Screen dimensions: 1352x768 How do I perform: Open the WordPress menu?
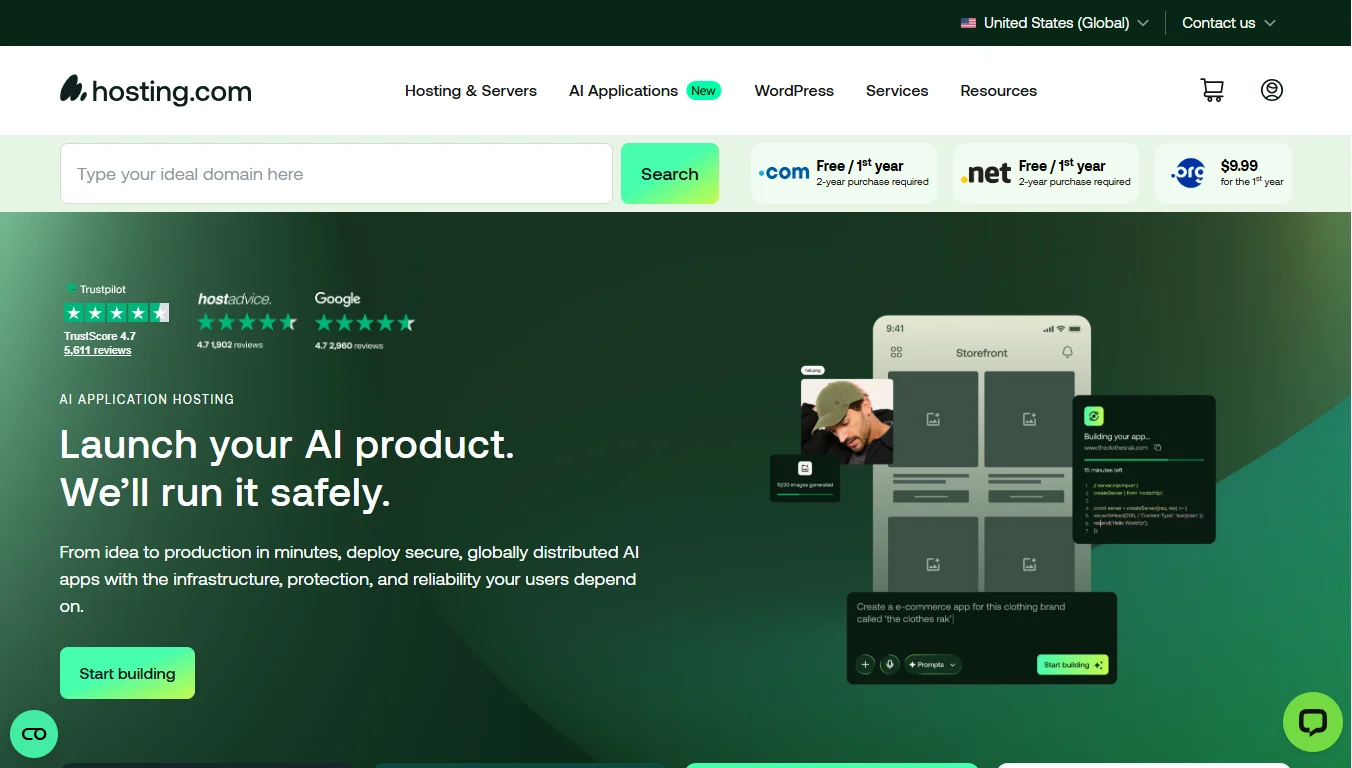coord(794,90)
